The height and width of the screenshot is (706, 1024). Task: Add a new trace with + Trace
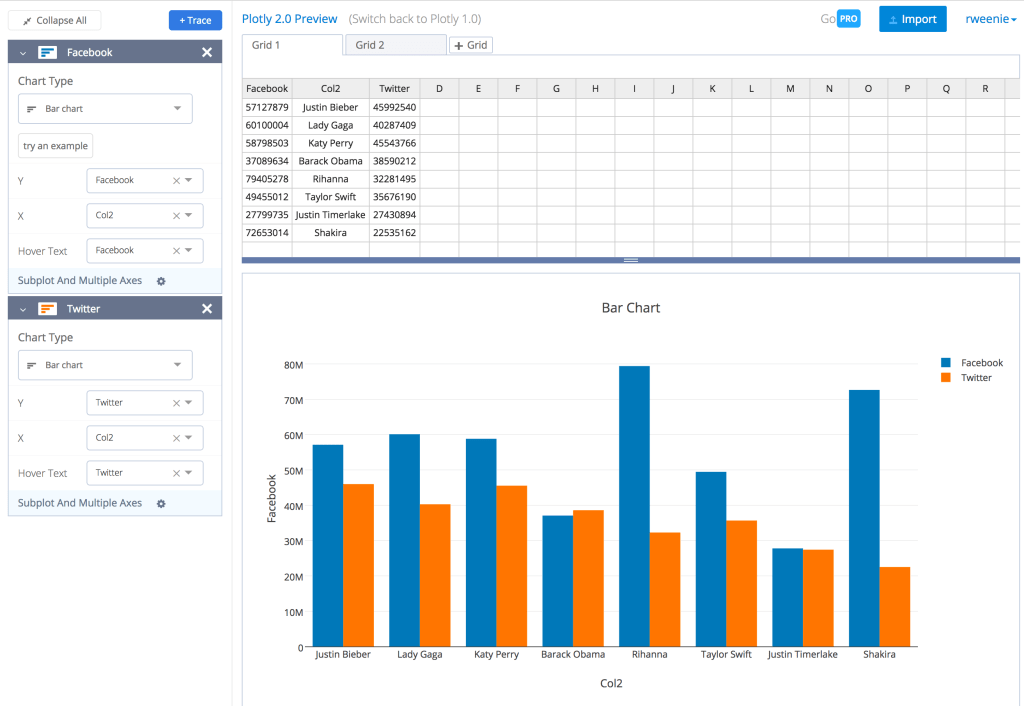(x=195, y=20)
